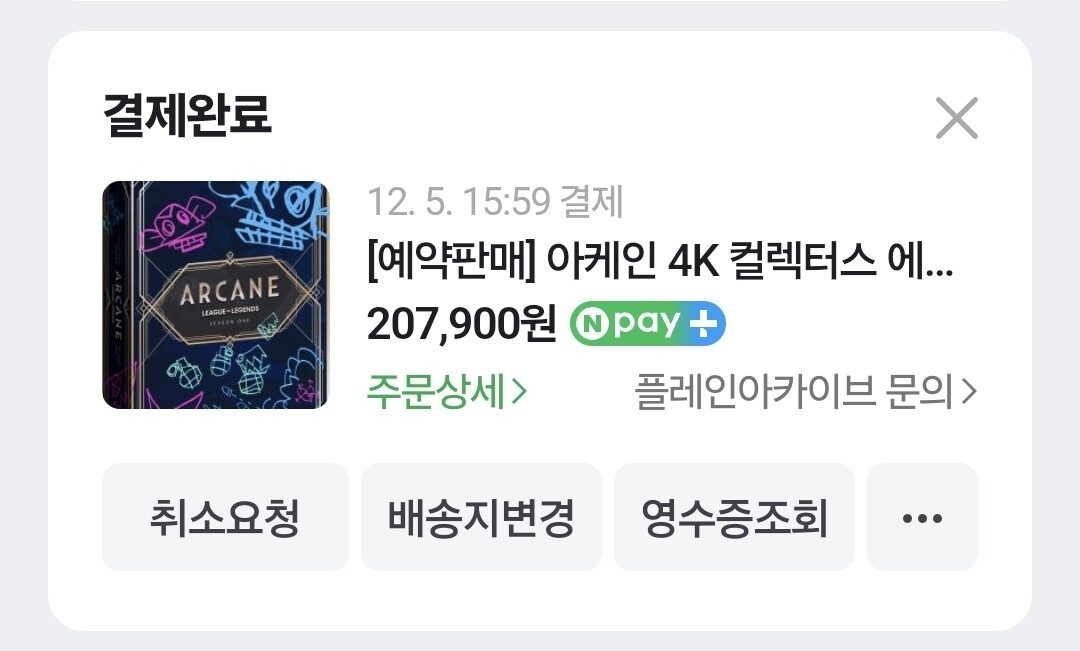Click the green N circle logo
Image resolution: width=1080 pixels, height=651 pixels.
(x=592, y=323)
